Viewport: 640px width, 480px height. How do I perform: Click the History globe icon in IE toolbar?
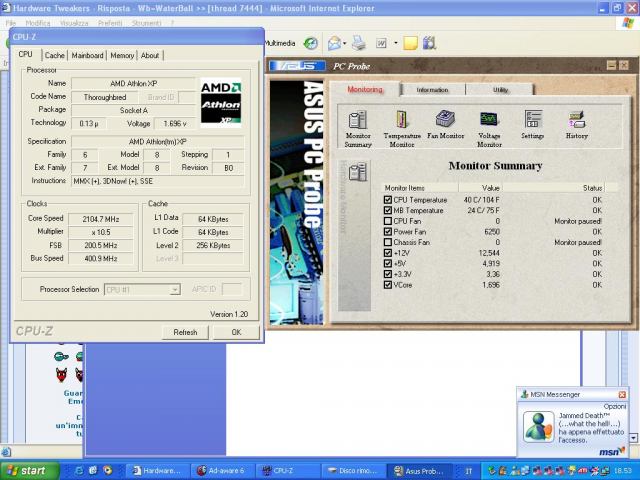tap(311, 43)
